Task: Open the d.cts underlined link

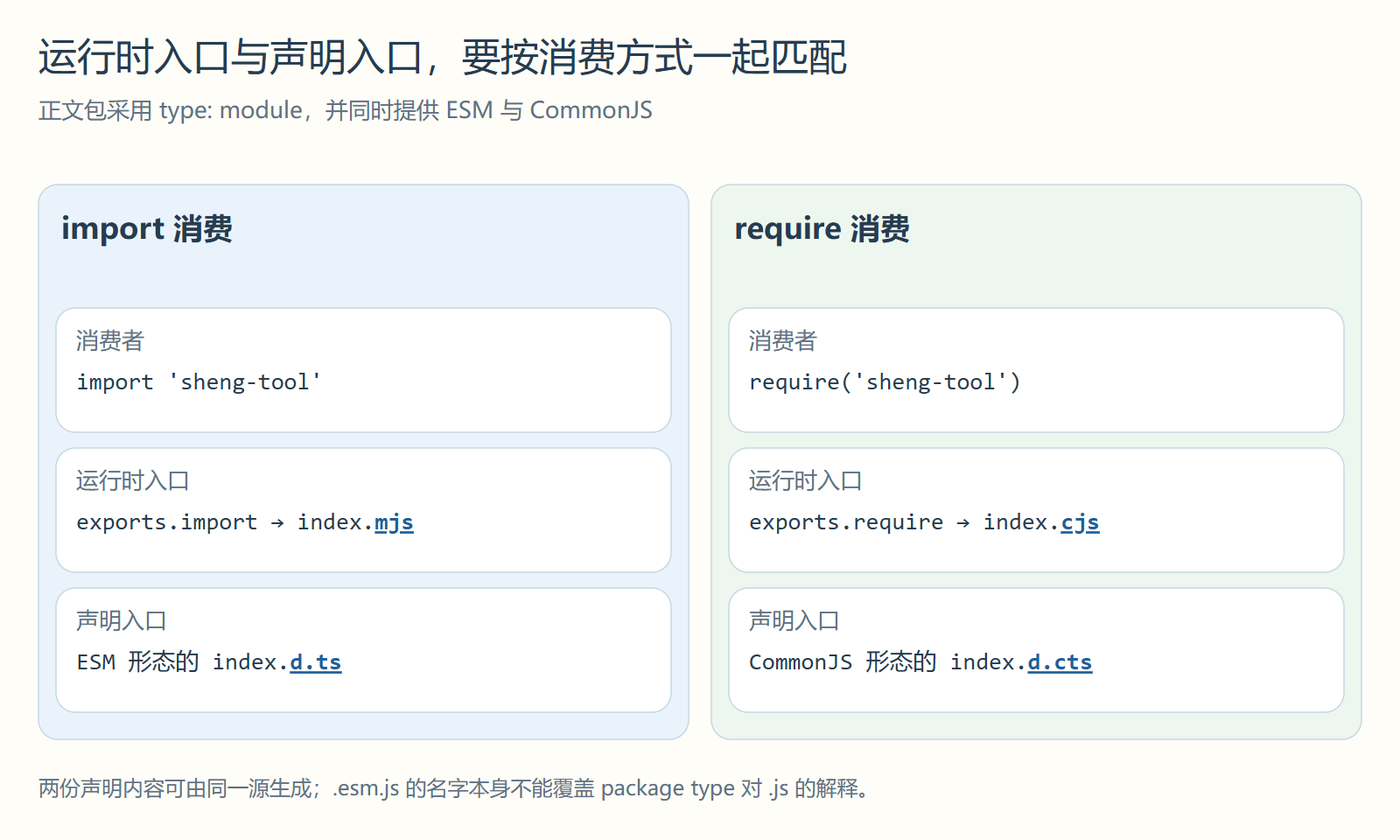Action: [x=1060, y=662]
